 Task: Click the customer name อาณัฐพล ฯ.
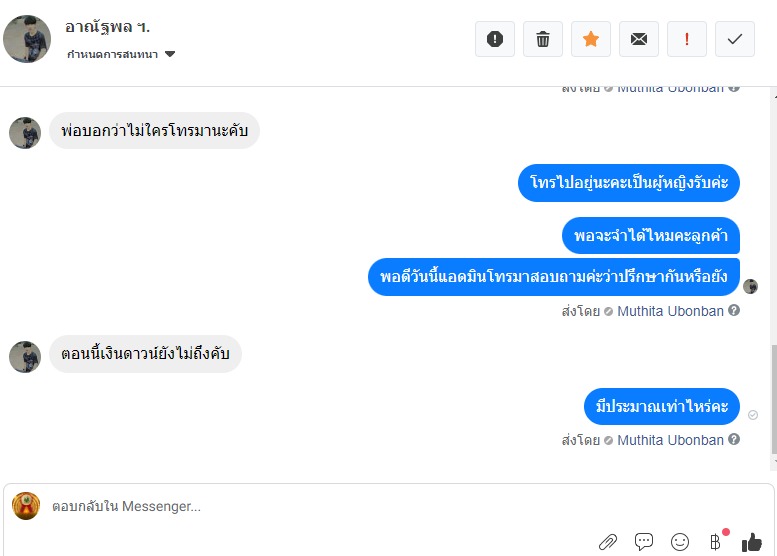tap(107, 27)
